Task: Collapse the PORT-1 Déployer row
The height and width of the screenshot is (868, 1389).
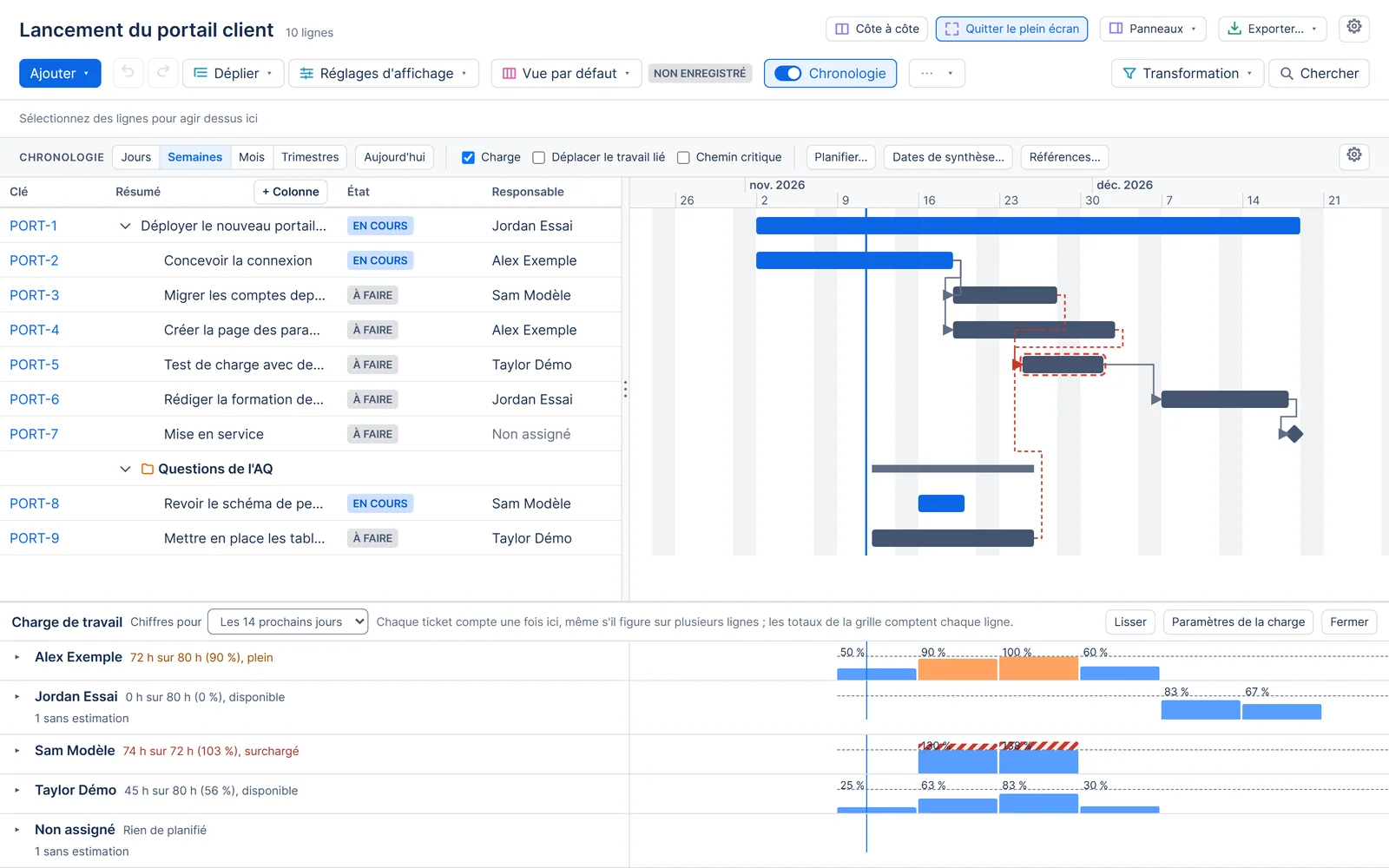Action: pos(125,226)
